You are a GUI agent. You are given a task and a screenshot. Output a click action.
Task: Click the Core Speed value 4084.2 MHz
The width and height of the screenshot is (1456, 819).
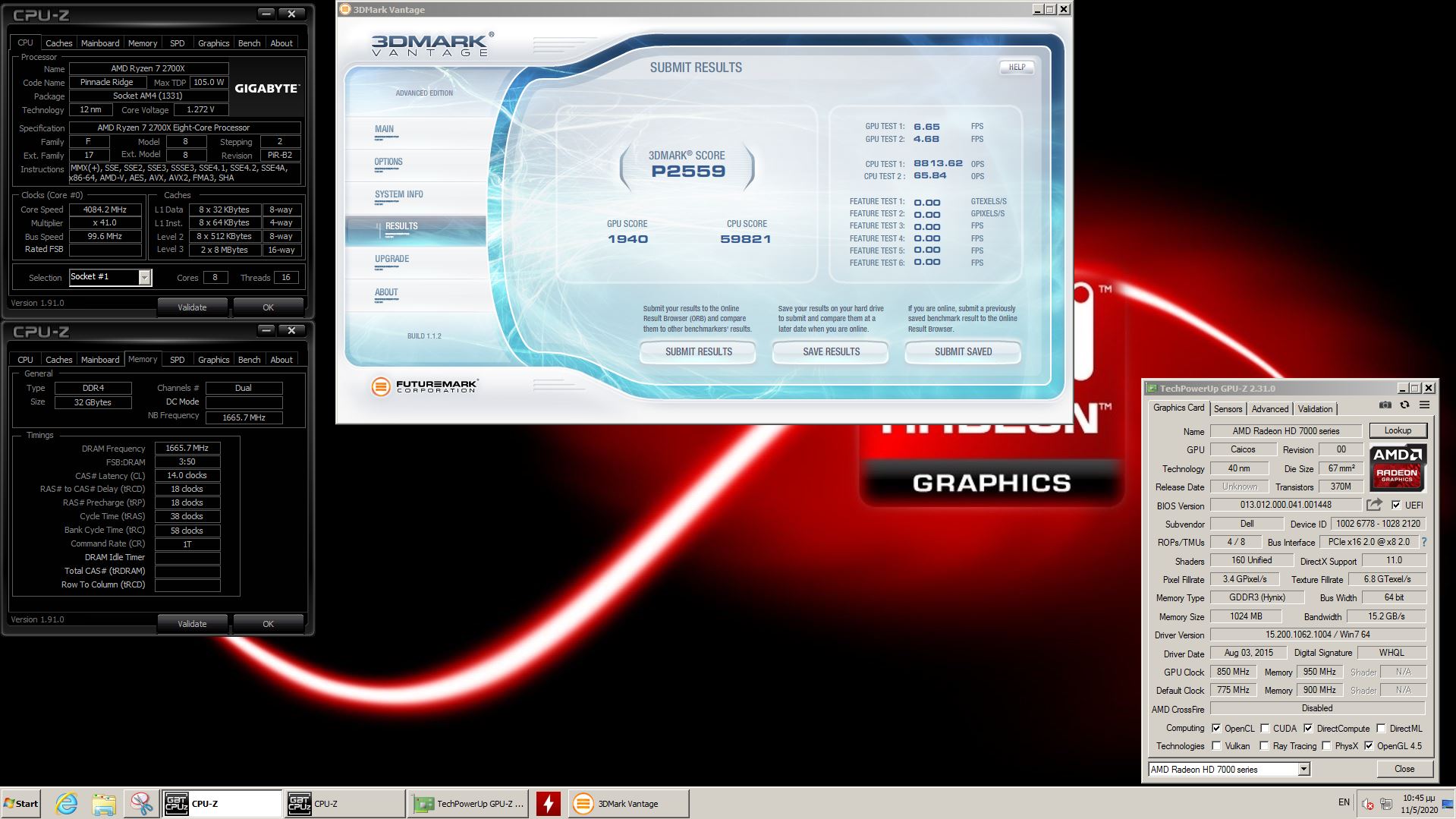click(105, 209)
